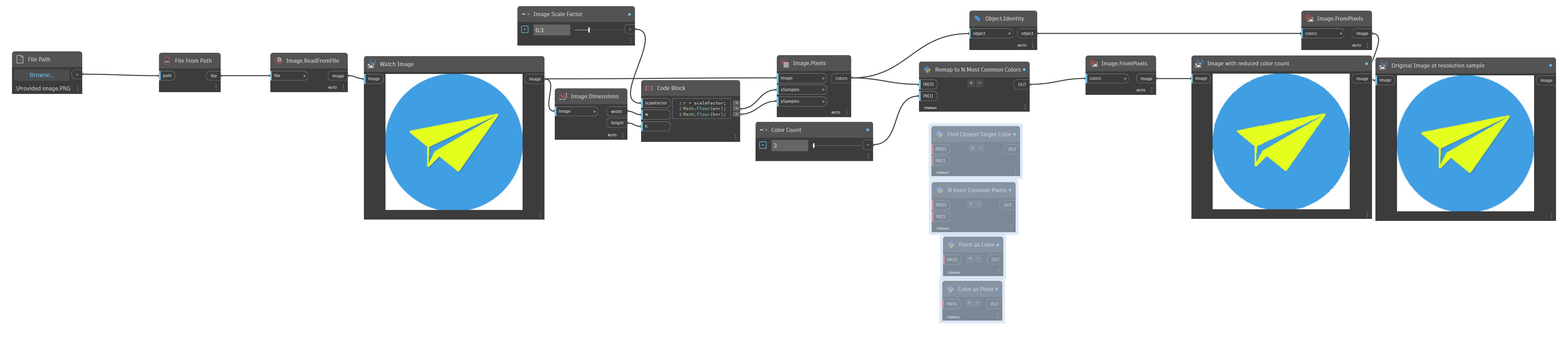This screenshot has height=337, width=1568.
Task: Click the Image Scale Factor slider handle
Action: tap(589, 30)
